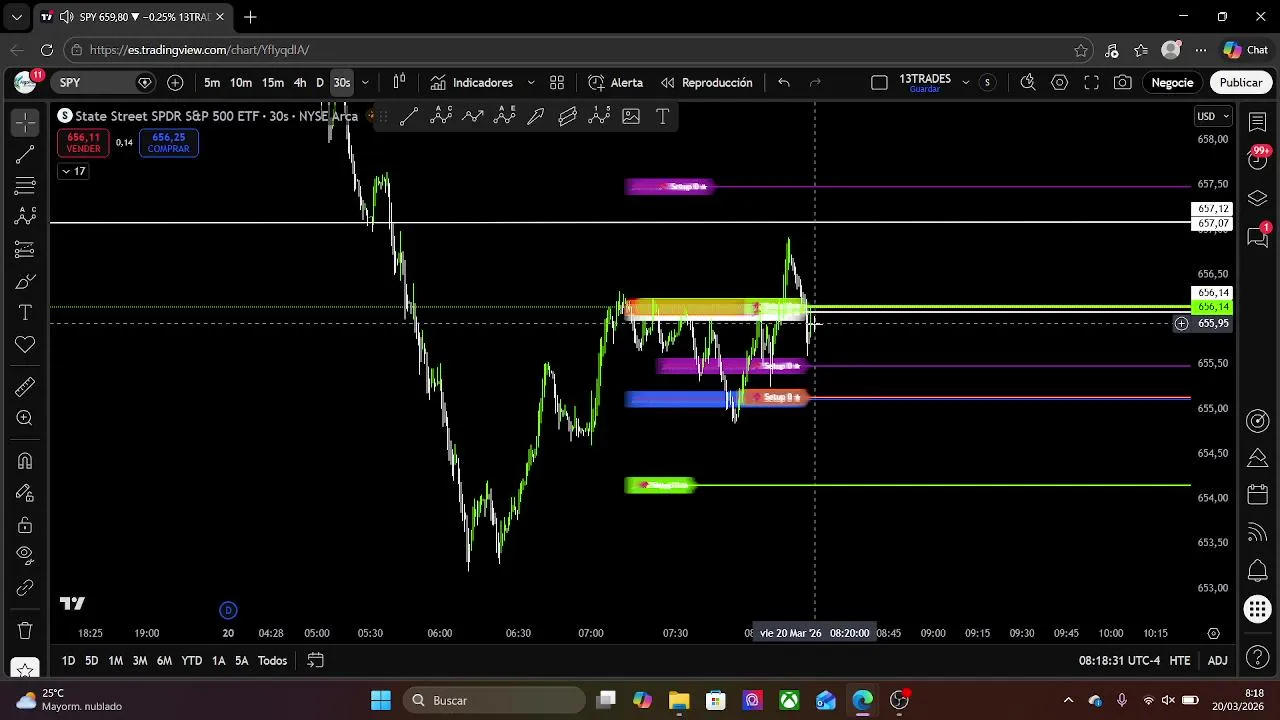Open the Windows Start menu
The height and width of the screenshot is (720, 1280).
[x=381, y=700]
